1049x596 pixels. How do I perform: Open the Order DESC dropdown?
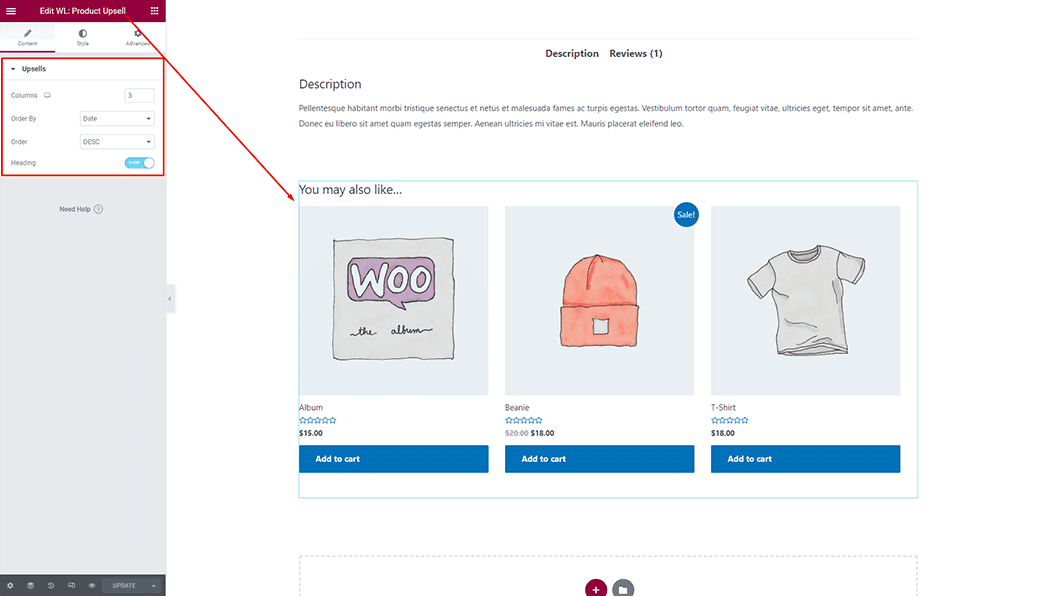pos(116,141)
